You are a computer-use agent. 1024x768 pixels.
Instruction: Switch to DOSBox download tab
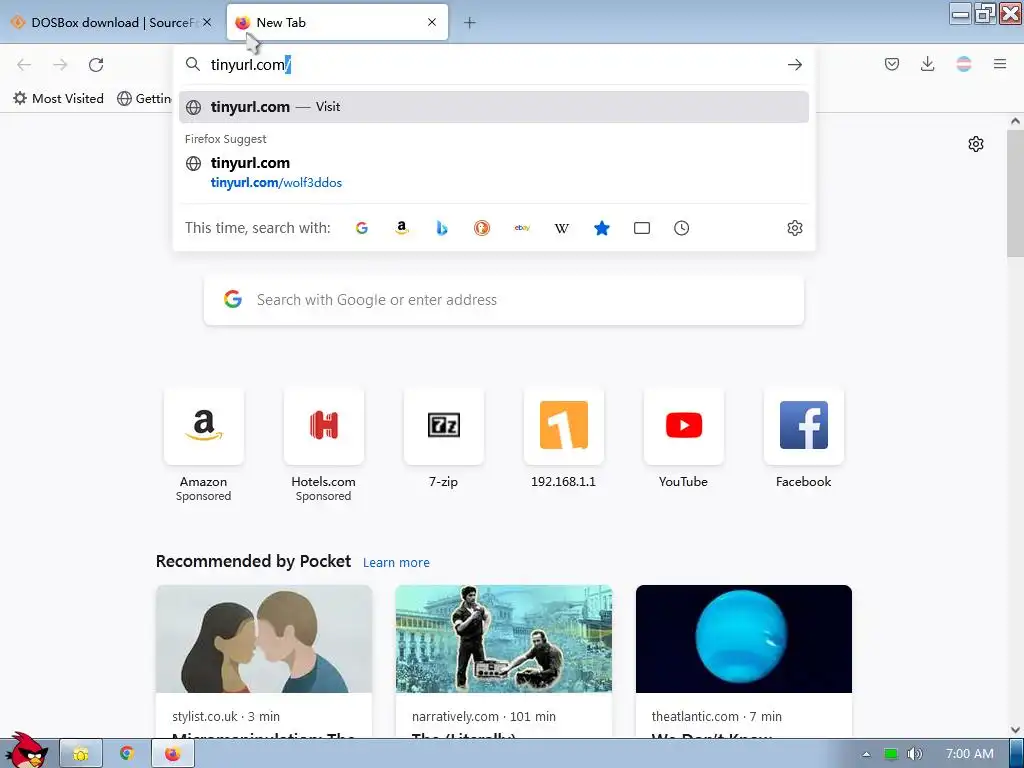111,23
